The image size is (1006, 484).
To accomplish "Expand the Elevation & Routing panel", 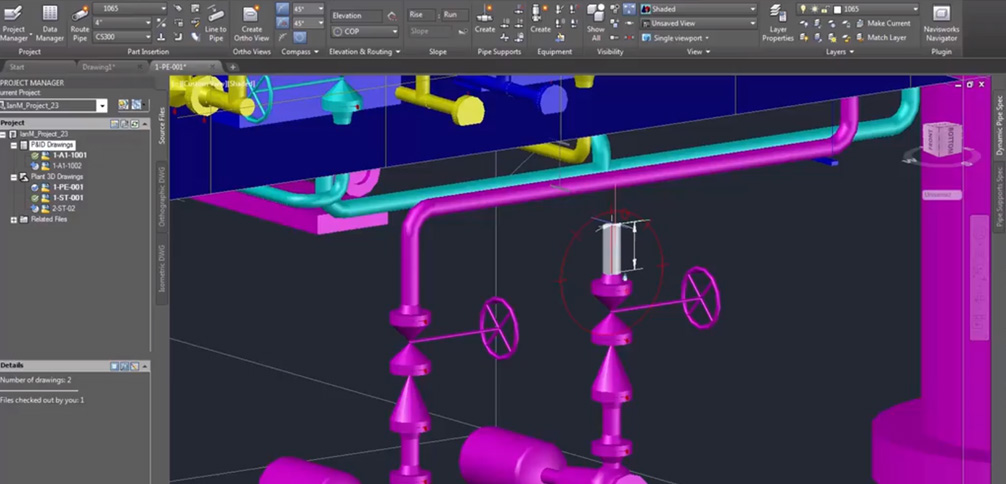I will pyautogui.click(x=364, y=52).
